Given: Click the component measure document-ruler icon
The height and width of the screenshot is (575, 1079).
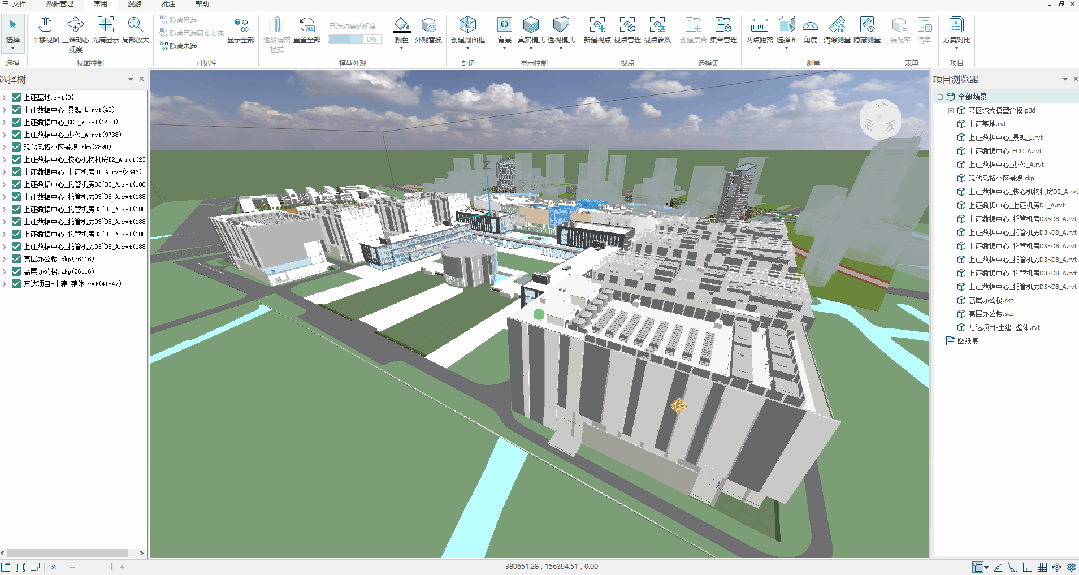Looking at the screenshot, I should 867,25.
